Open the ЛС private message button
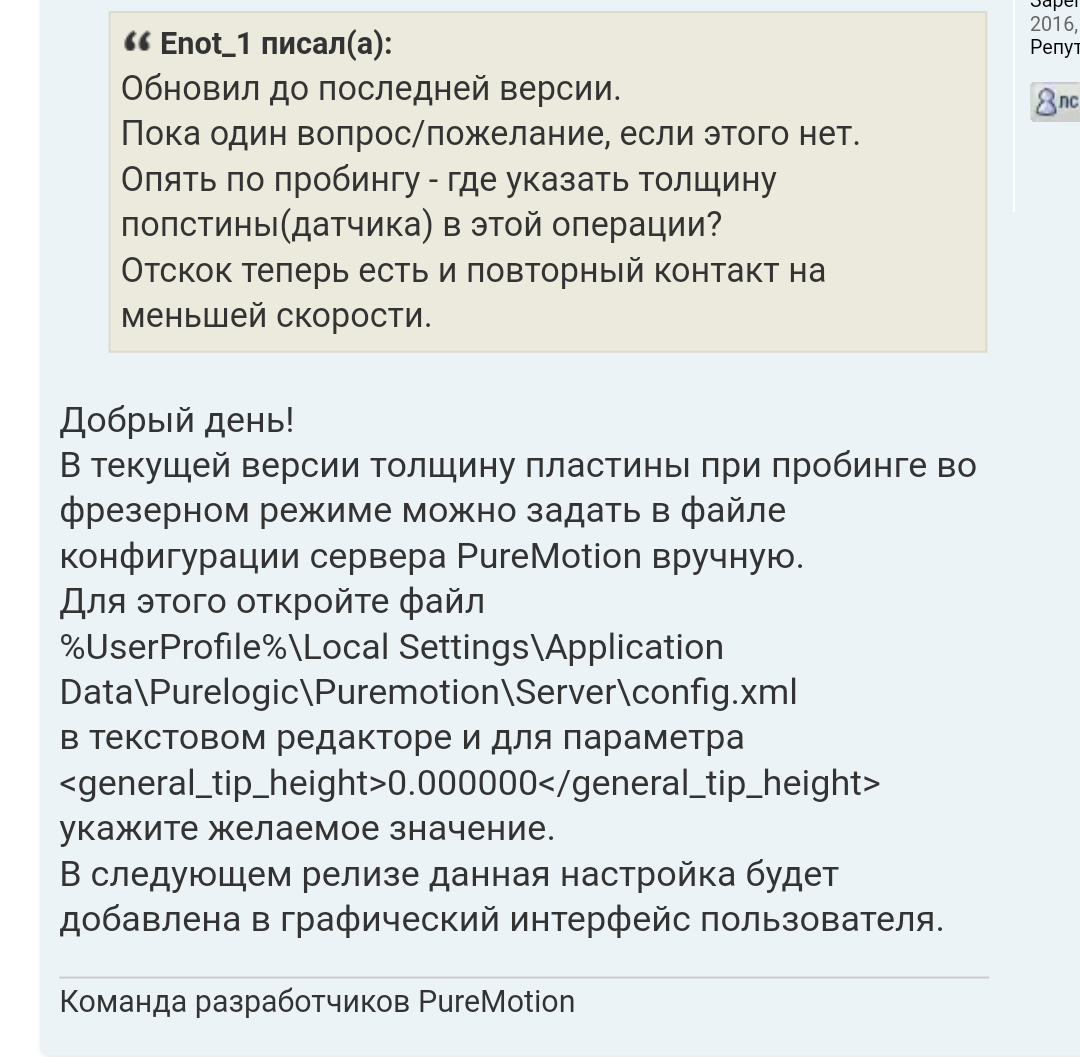The width and height of the screenshot is (1080, 1057). [x=1056, y=101]
